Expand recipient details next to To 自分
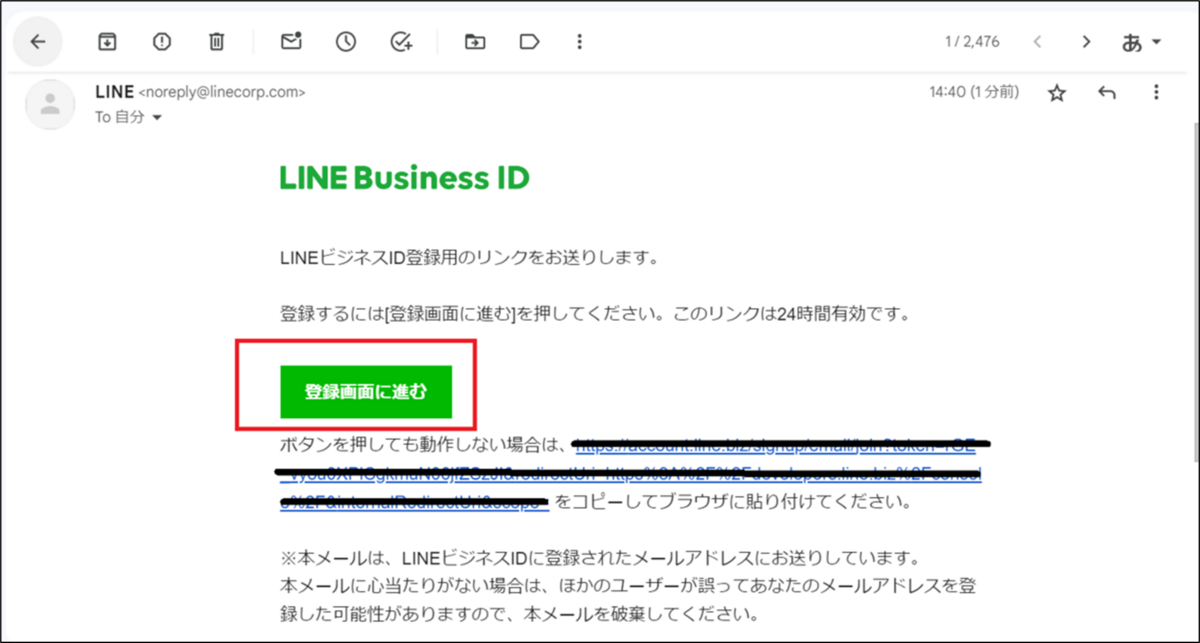The image size is (1200, 643). [x=157, y=118]
